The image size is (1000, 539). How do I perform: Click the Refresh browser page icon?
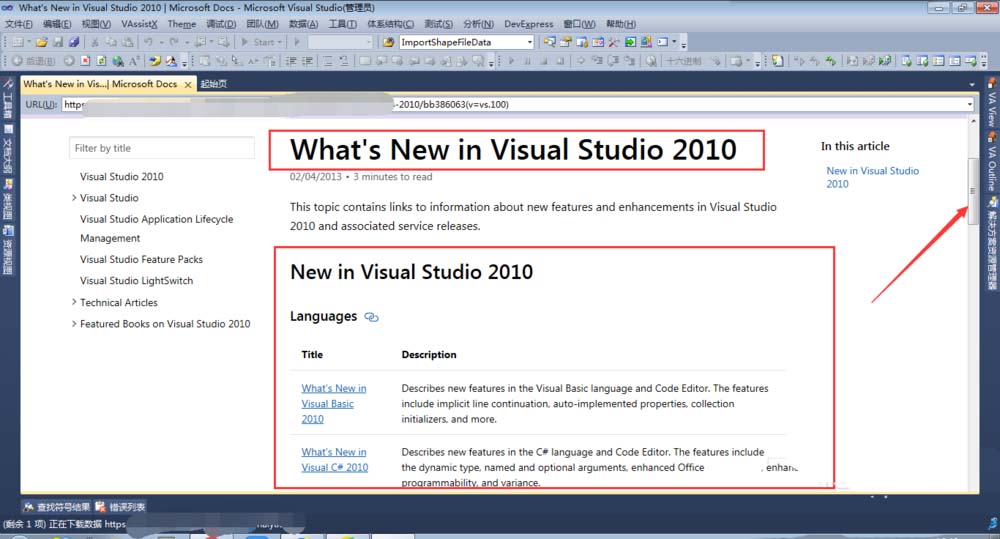tap(101, 61)
